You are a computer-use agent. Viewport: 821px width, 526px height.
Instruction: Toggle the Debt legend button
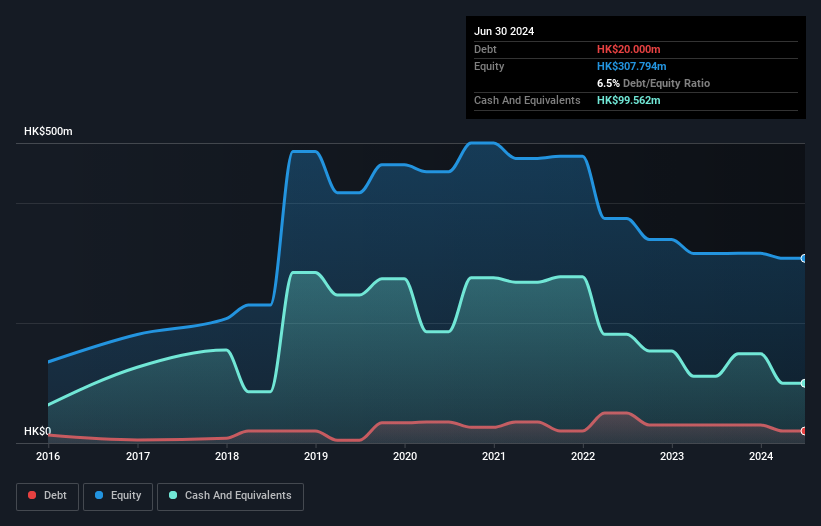pyautogui.click(x=48, y=496)
